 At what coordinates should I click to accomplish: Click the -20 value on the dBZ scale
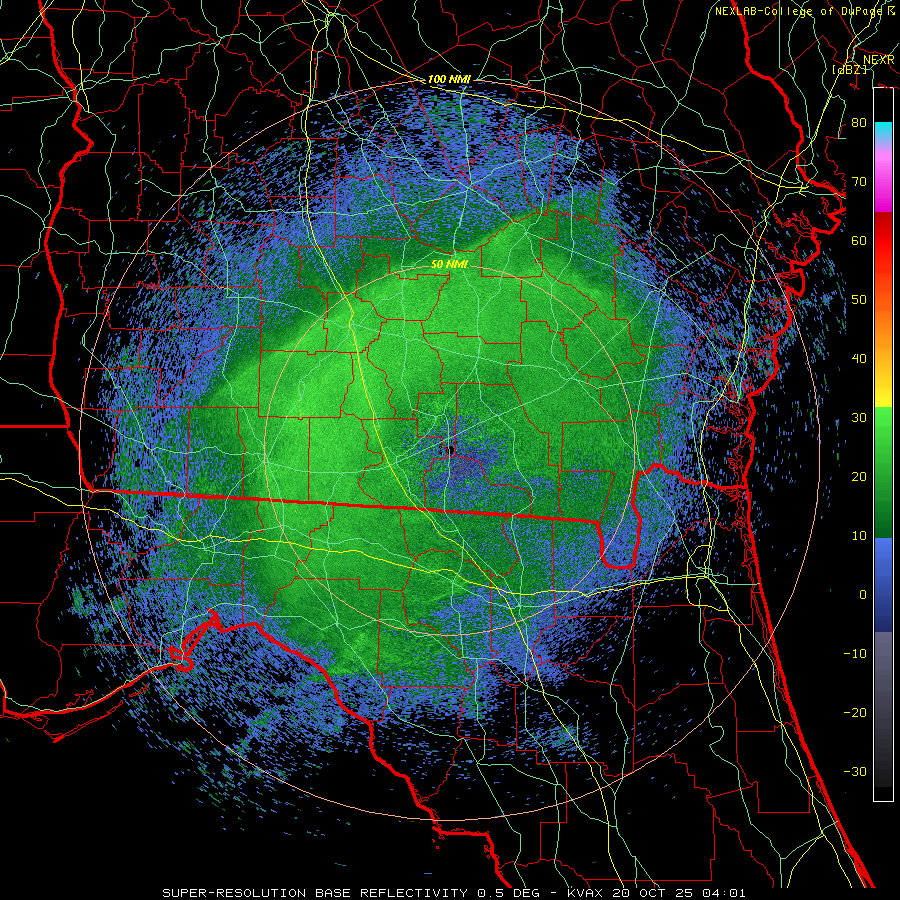(855, 712)
